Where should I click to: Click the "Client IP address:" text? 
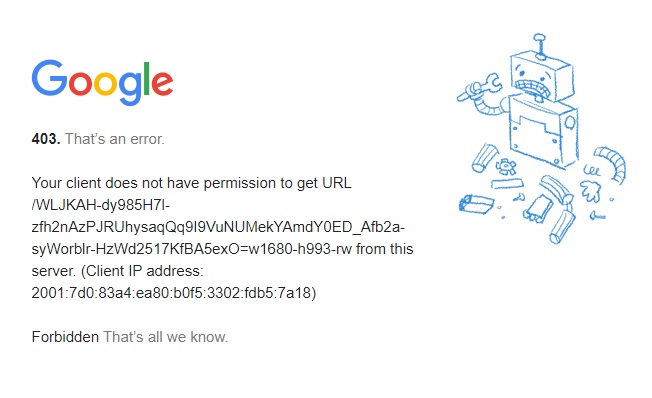pos(144,271)
